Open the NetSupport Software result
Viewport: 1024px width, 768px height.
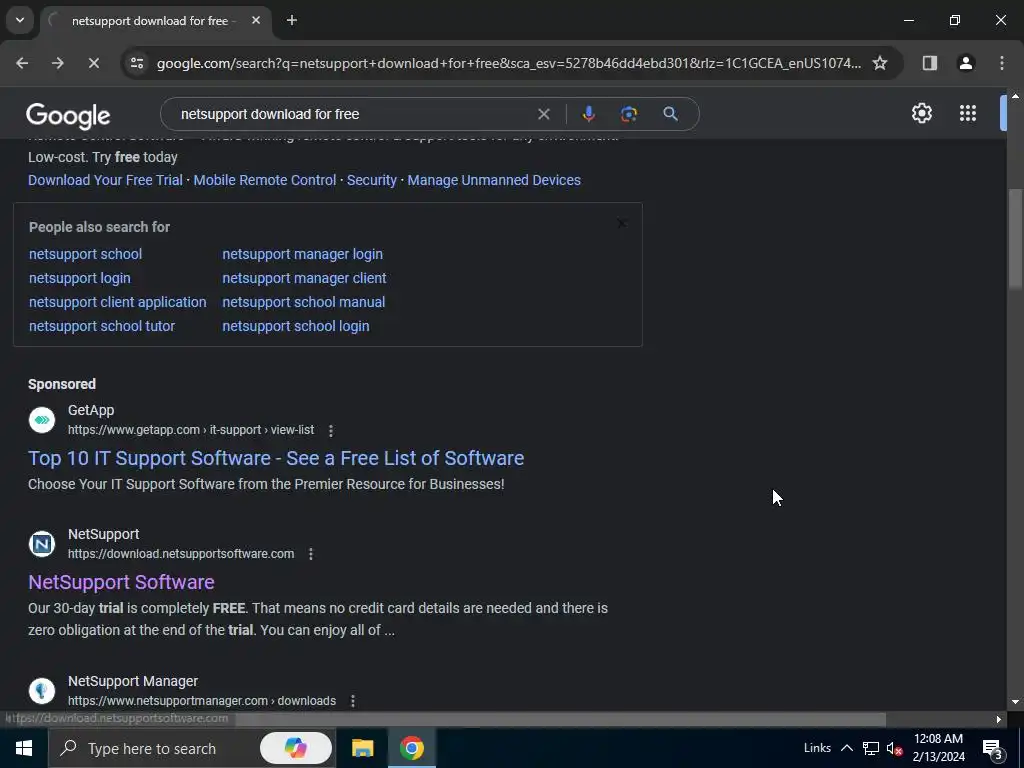point(121,583)
